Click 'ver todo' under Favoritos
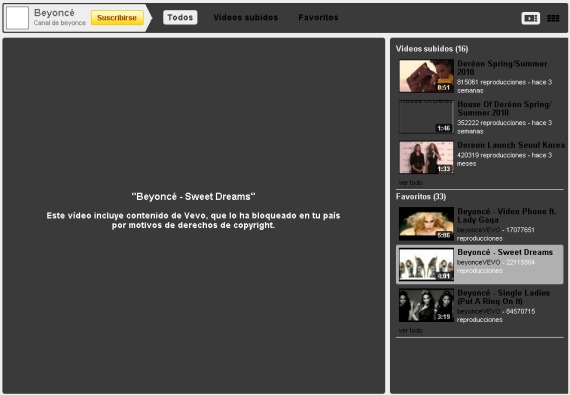The height and width of the screenshot is (395, 570). [x=410, y=330]
